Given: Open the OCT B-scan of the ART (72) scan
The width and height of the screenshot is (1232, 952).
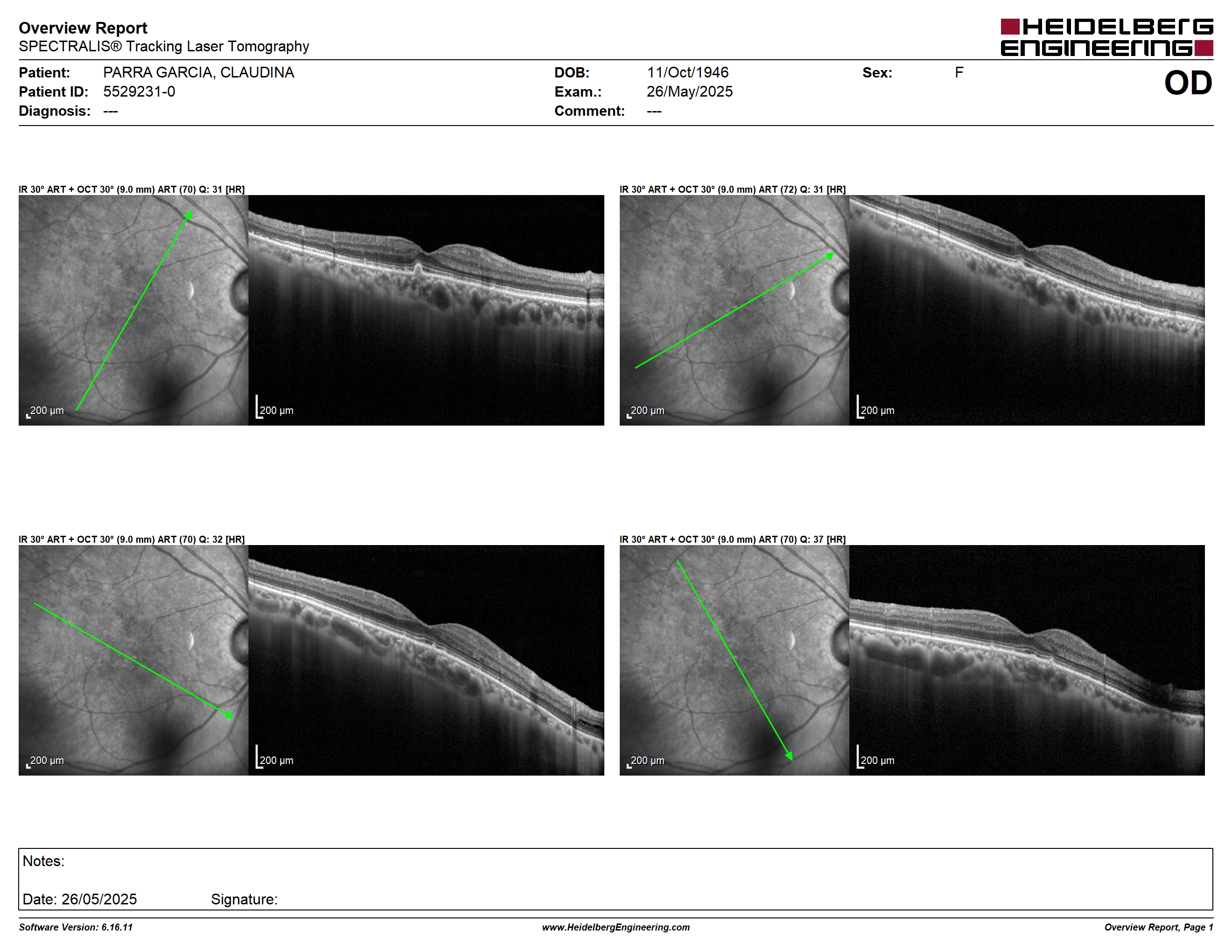Looking at the screenshot, I should click(1027, 310).
